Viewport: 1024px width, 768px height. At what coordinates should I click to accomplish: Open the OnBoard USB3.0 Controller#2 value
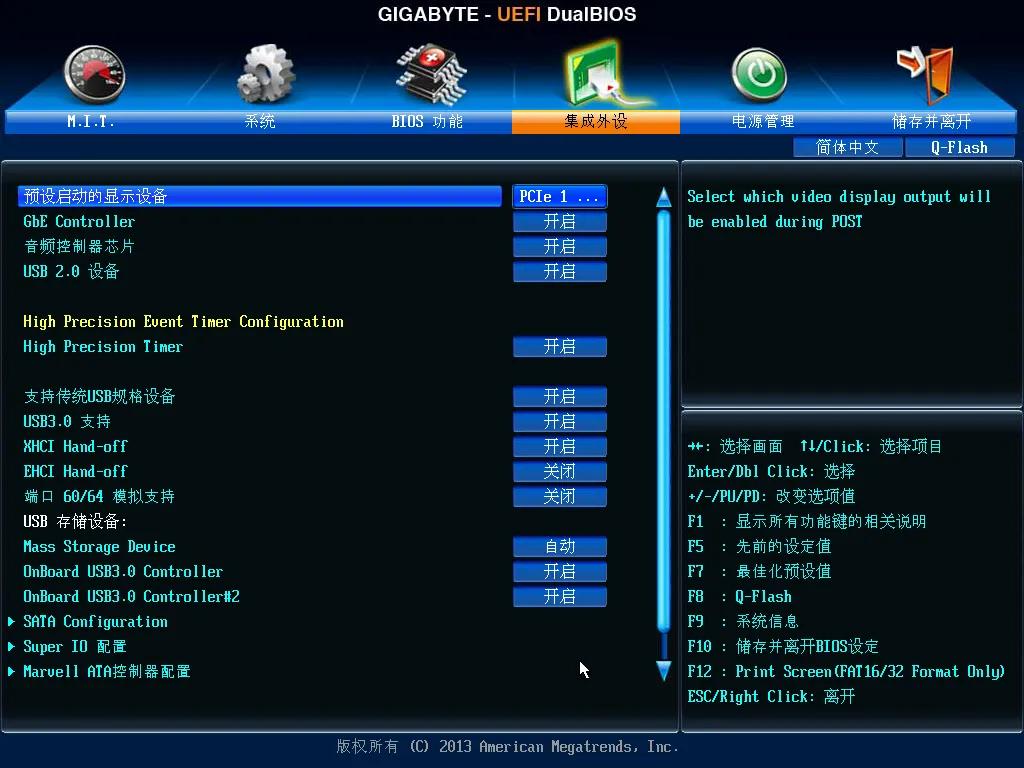(x=560, y=596)
